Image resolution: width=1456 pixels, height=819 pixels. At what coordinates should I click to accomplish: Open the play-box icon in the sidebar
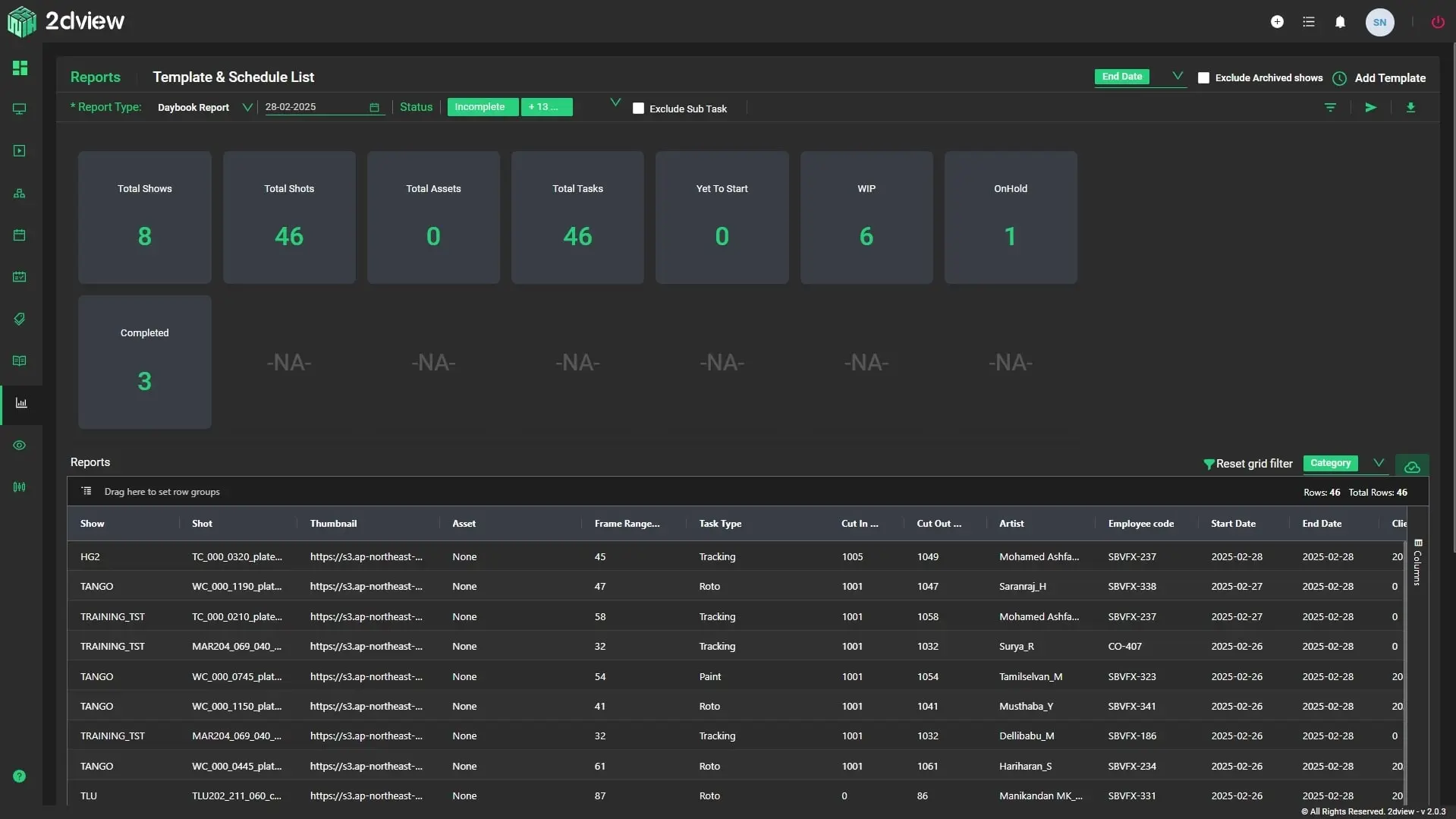tap(20, 151)
